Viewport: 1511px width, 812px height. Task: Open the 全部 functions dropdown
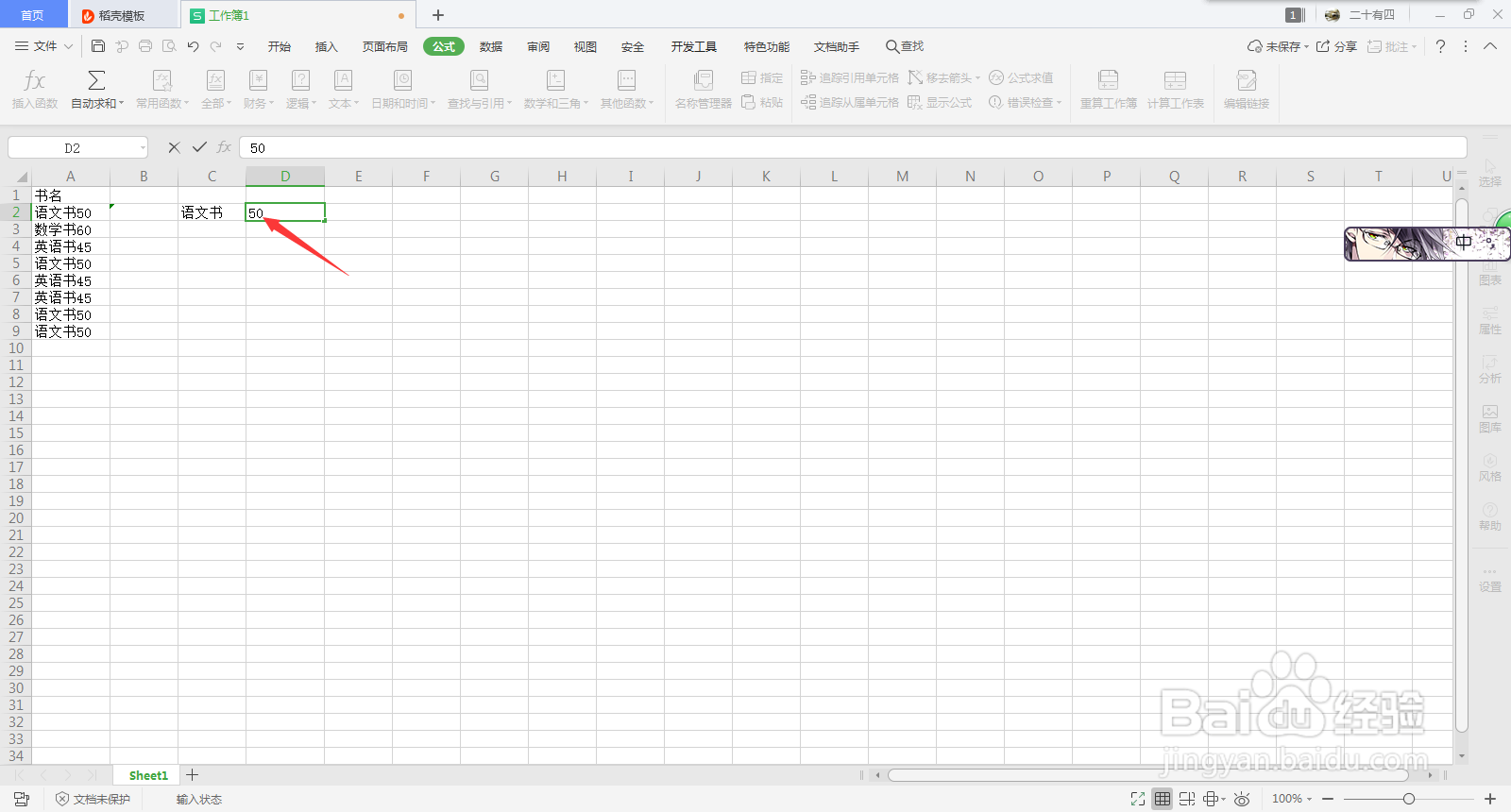216,91
